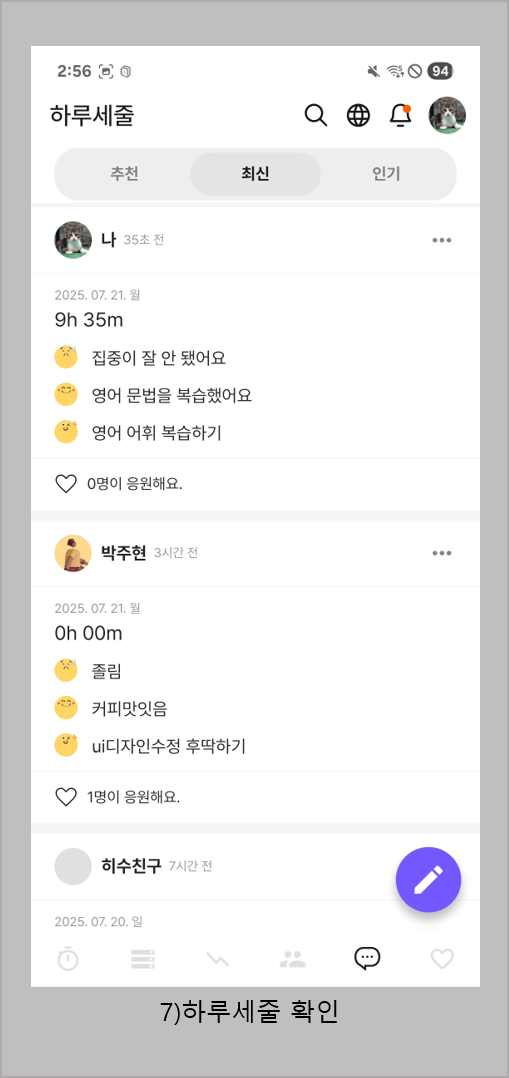Toggle the cheer heart on my post
The height and width of the screenshot is (1078, 509).
click(x=65, y=484)
